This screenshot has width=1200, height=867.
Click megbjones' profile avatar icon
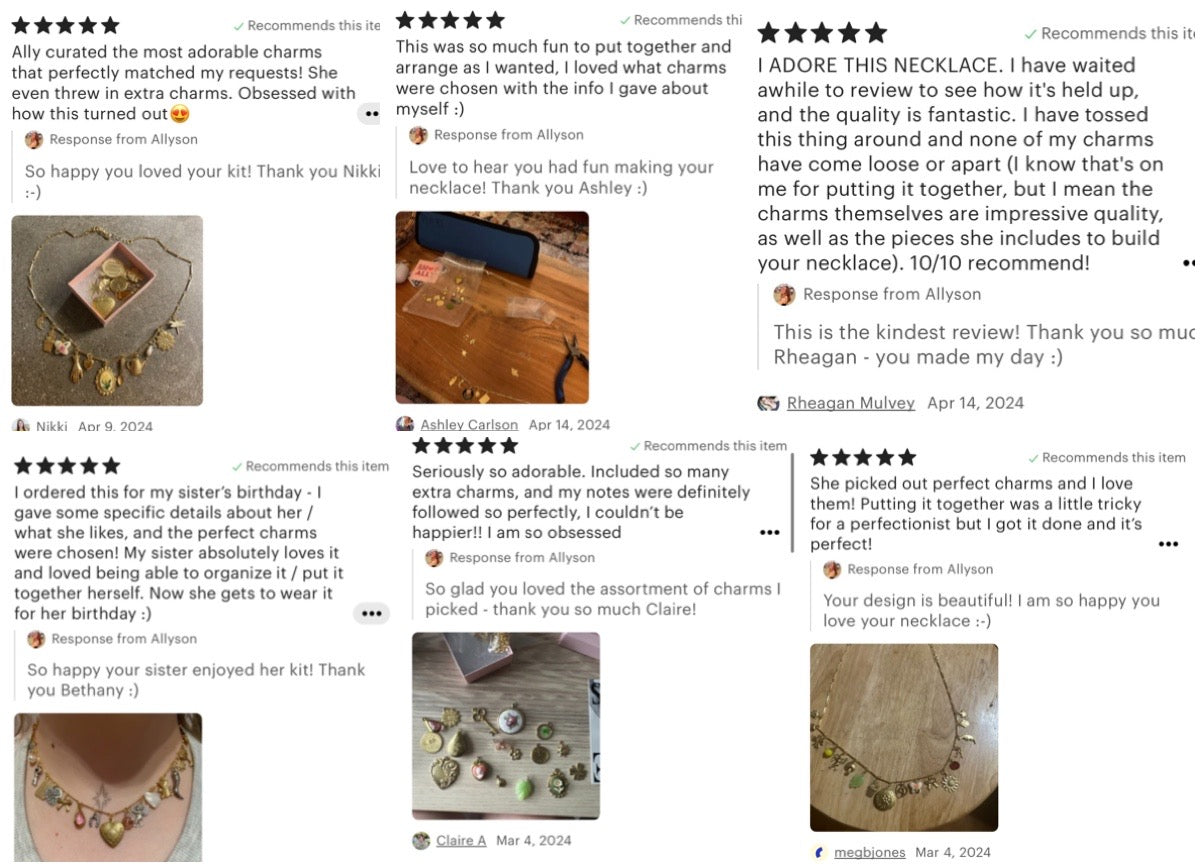click(820, 852)
